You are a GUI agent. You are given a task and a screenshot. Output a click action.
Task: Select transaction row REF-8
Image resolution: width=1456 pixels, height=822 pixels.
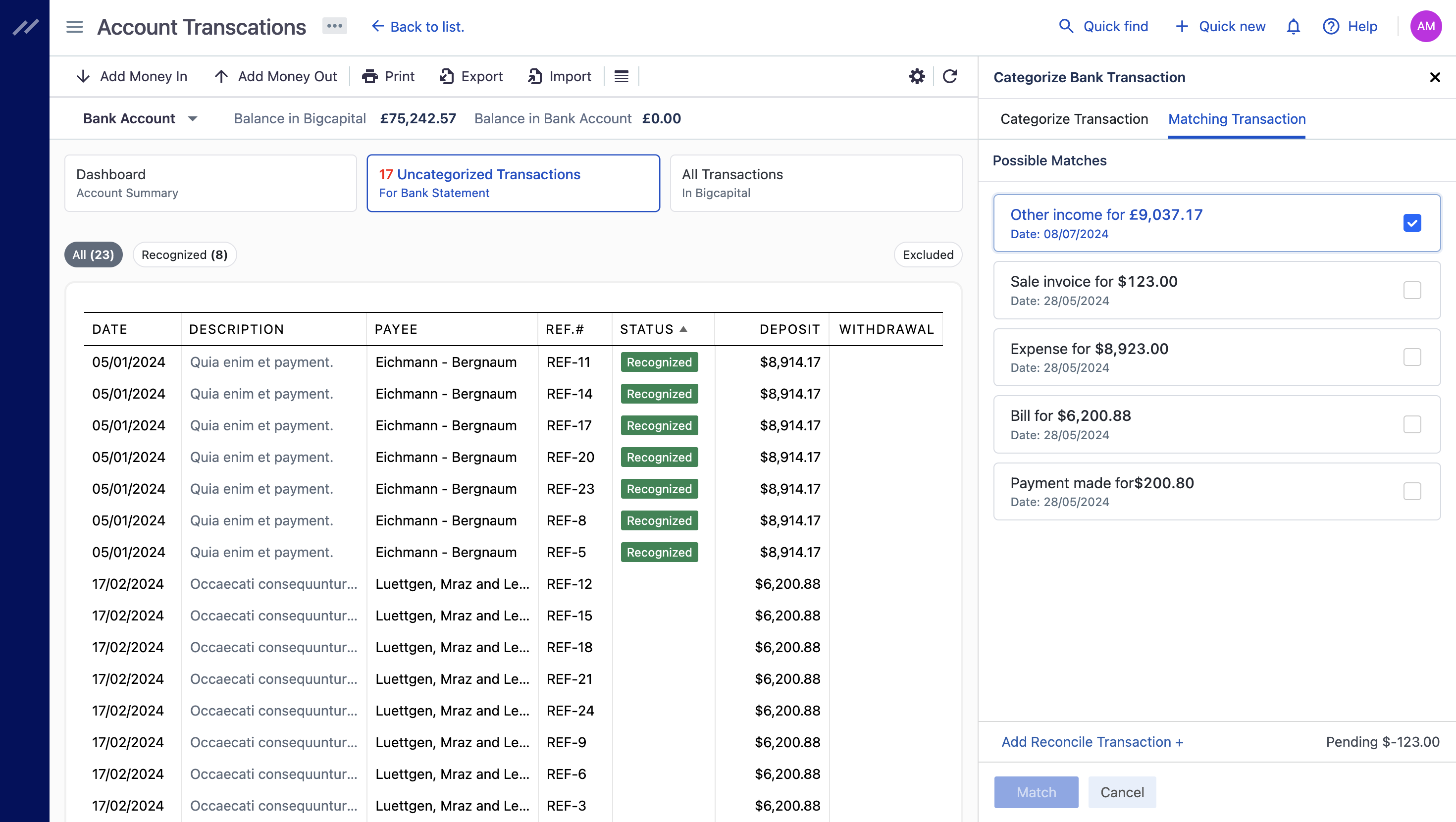[513, 520]
